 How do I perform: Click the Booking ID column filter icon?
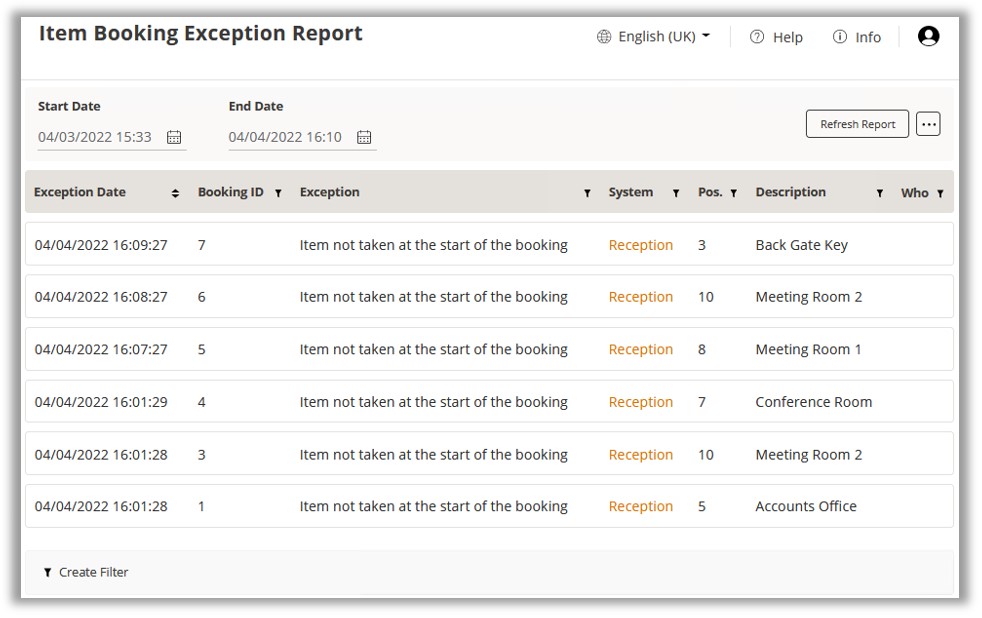coord(278,193)
